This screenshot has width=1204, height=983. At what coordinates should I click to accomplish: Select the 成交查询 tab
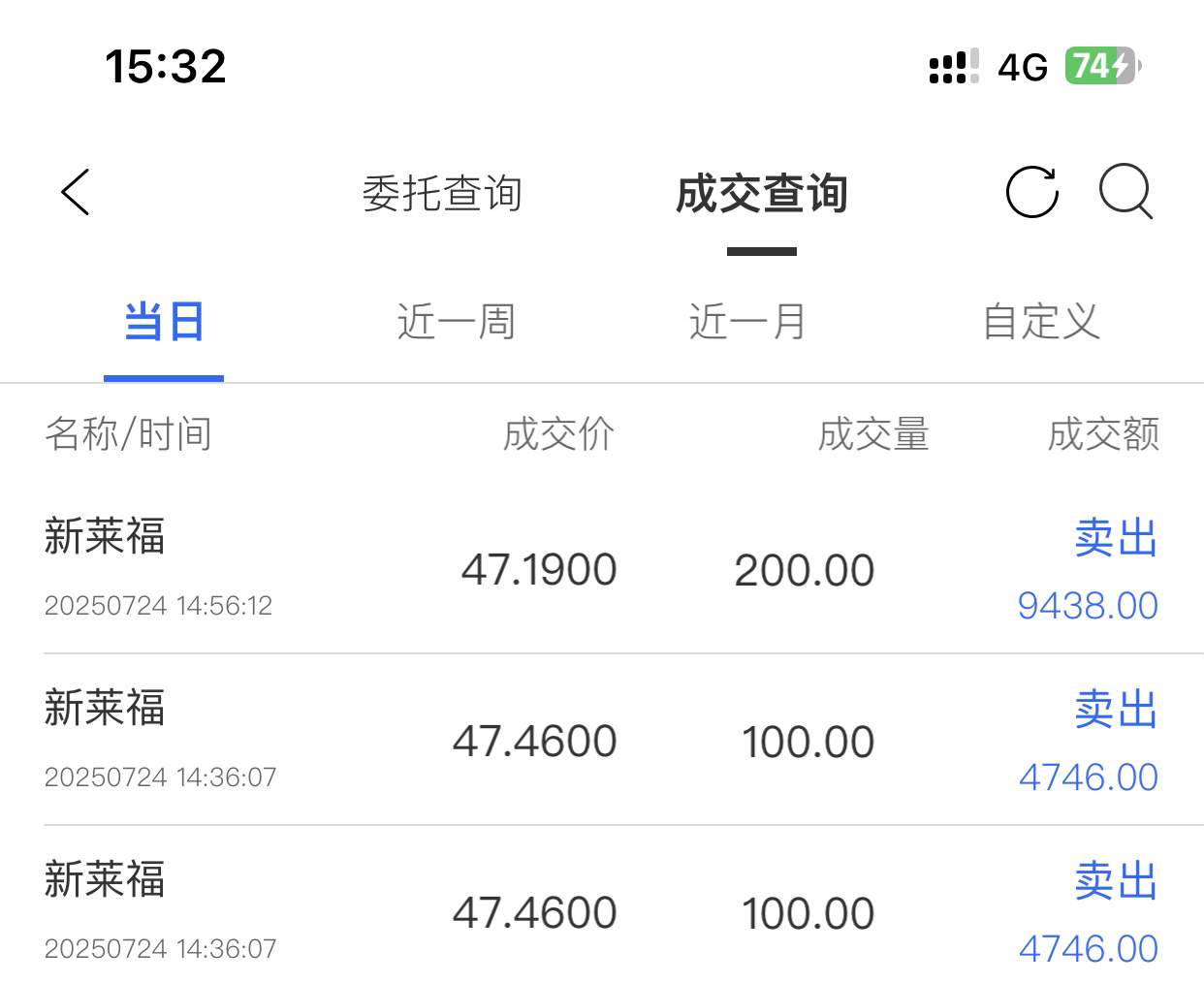coord(762,194)
